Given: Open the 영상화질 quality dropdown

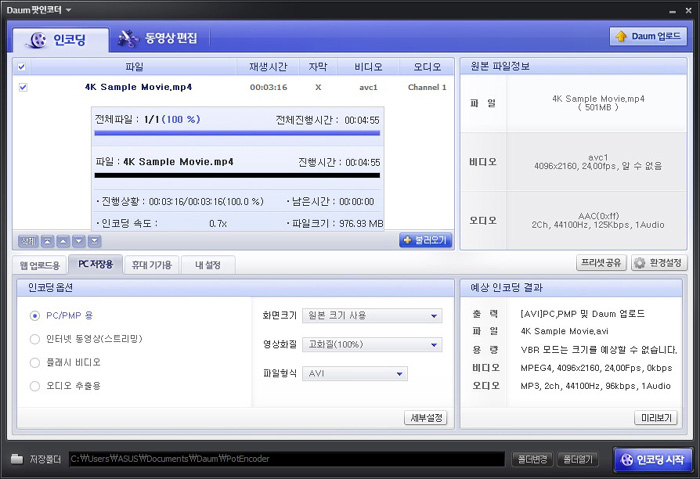Looking at the screenshot, I should point(372,344).
